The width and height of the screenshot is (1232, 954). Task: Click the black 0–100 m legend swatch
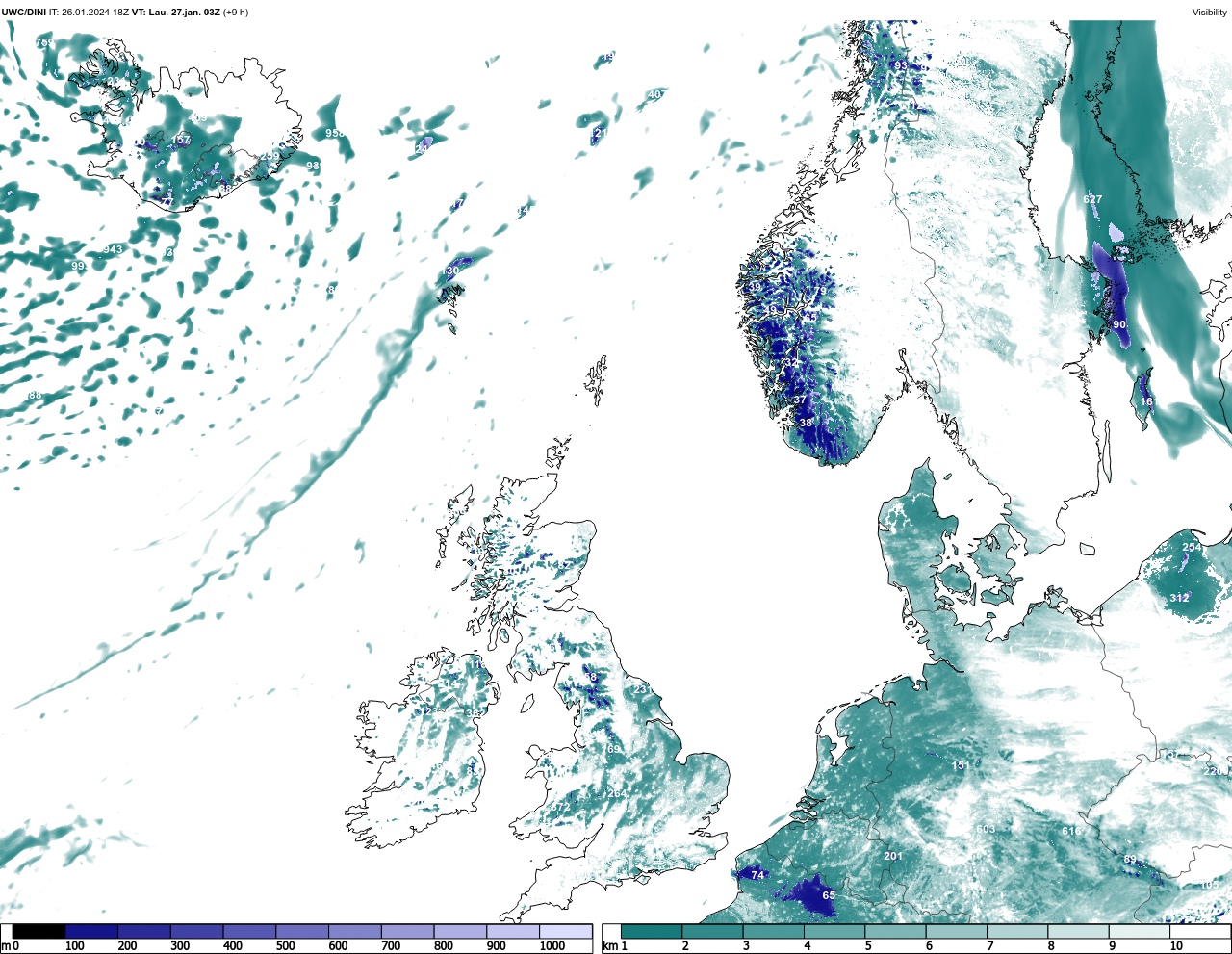tap(39, 932)
